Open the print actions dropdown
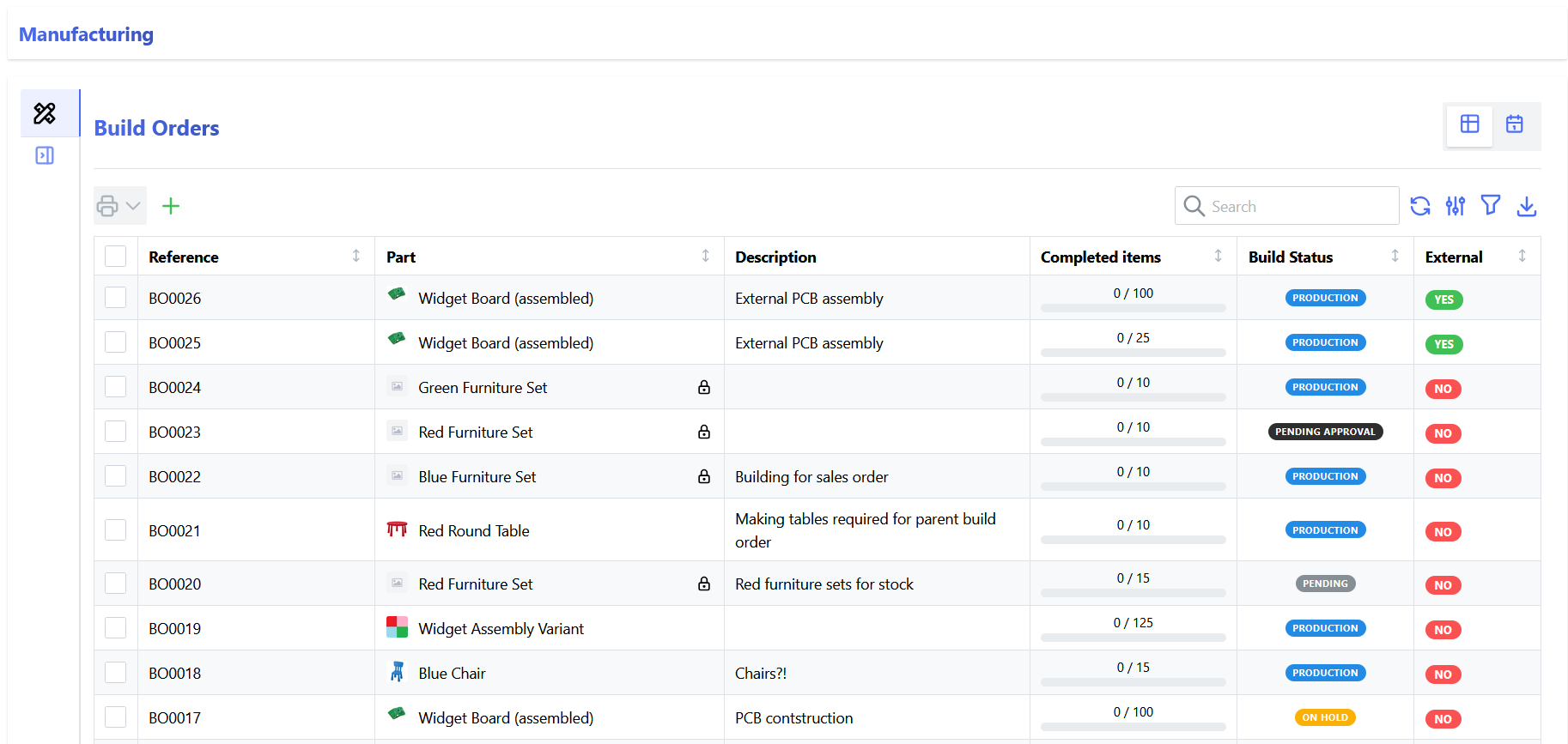1568x744 pixels. coord(119,206)
